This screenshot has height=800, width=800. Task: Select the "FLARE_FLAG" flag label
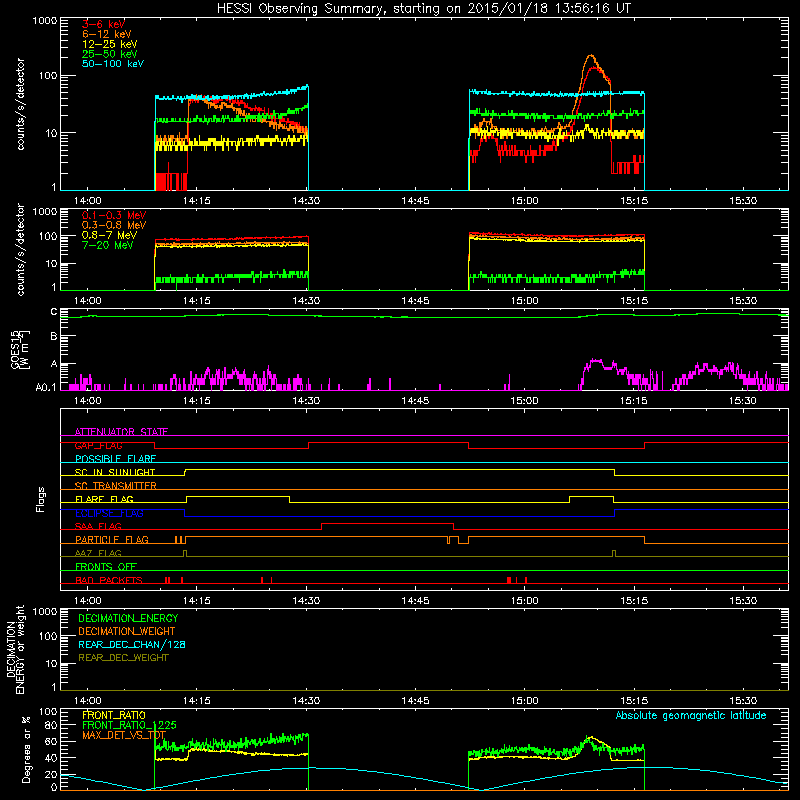(x=104, y=499)
